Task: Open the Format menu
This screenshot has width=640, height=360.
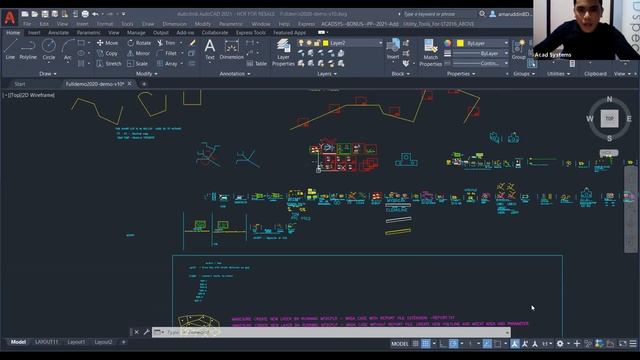Action: (x=105, y=24)
